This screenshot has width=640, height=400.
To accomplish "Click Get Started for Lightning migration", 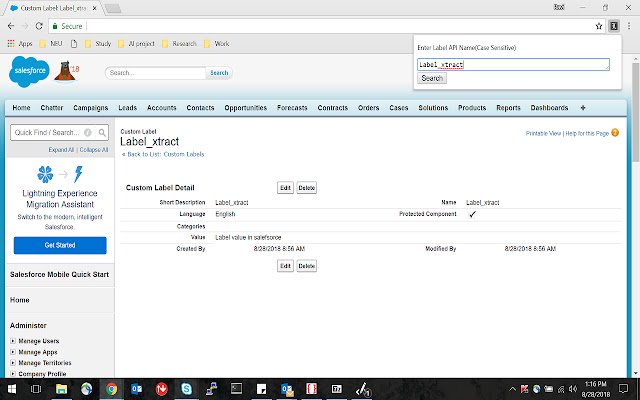I will coord(60,245).
